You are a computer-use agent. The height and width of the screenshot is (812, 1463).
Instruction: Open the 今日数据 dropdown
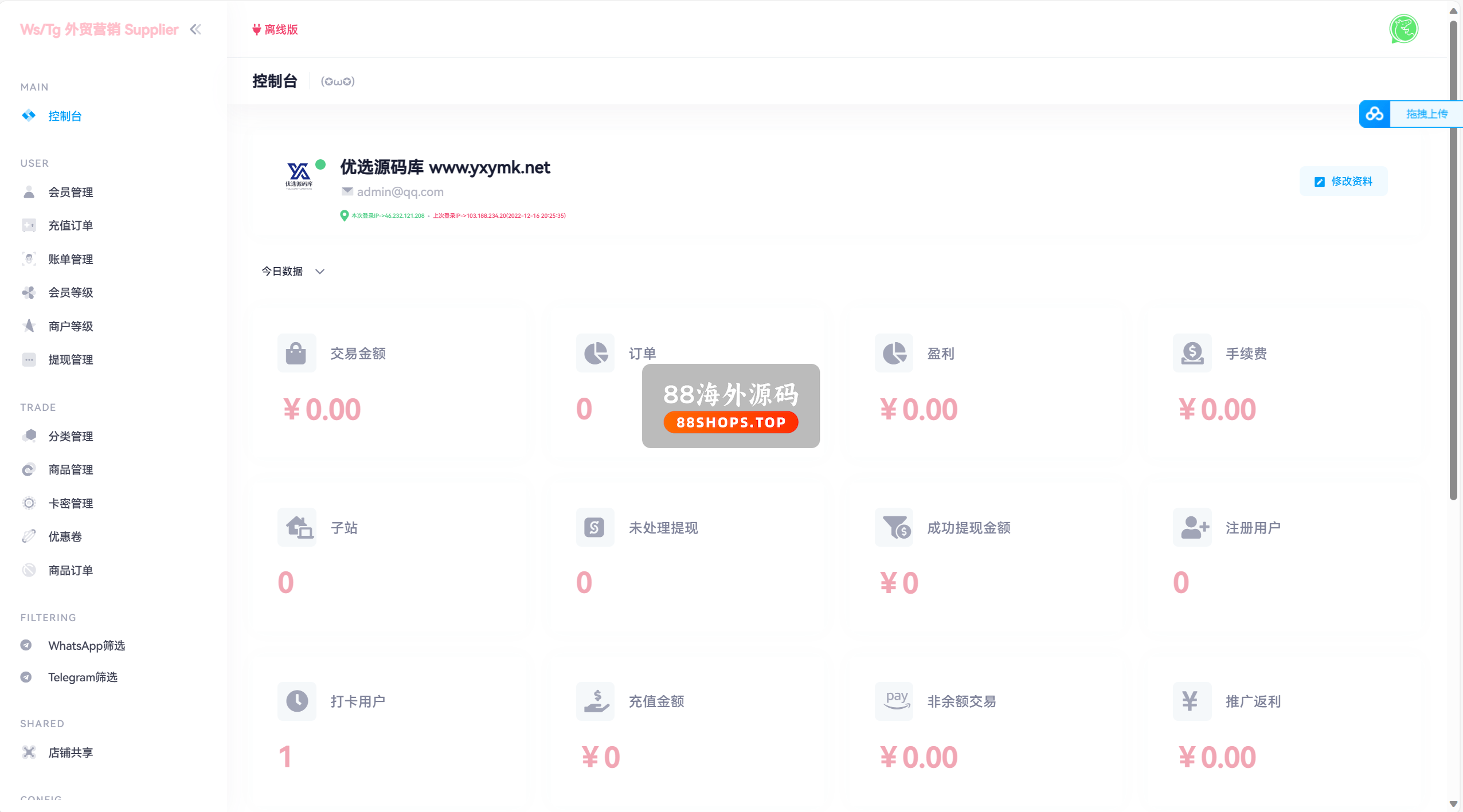click(293, 271)
